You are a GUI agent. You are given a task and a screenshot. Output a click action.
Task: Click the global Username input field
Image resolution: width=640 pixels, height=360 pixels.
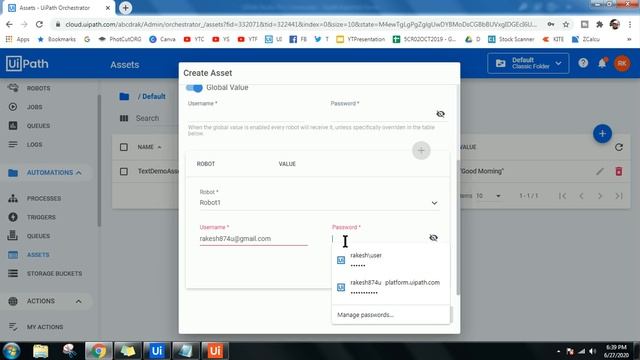(253, 114)
